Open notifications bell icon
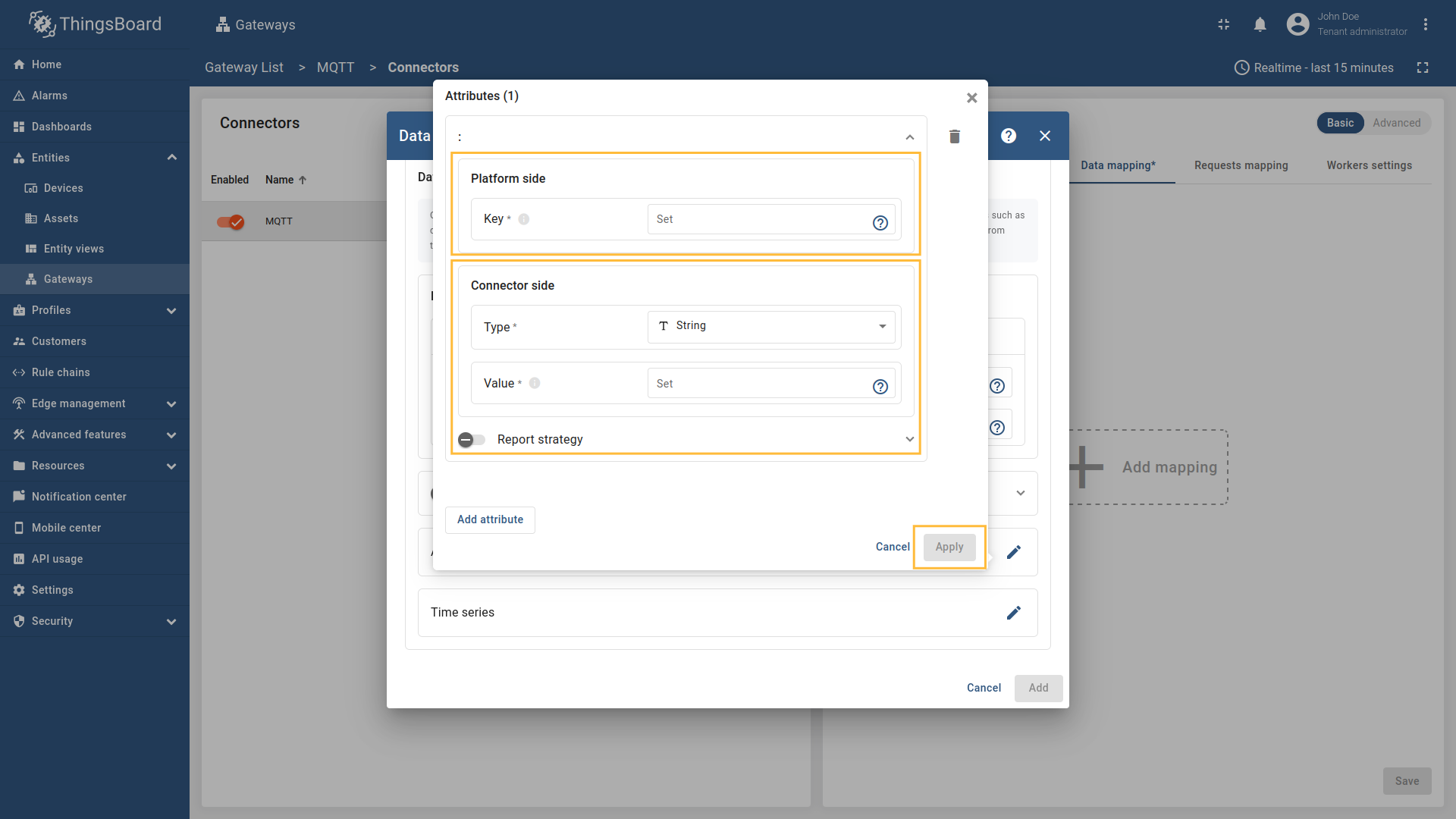The image size is (1456, 819). (x=1260, y=24)
